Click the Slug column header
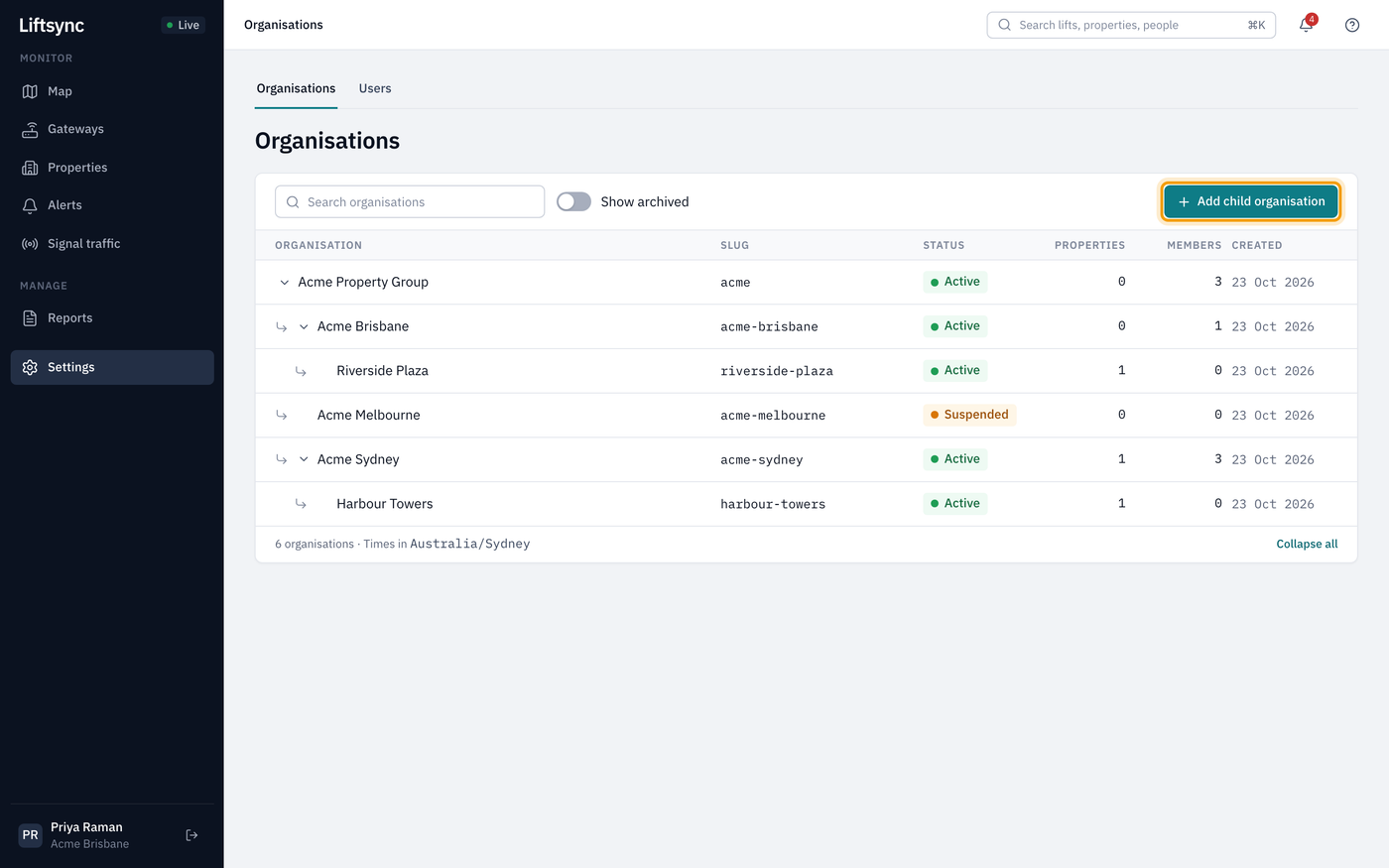Viewport: 1389px width, 868px height. click(735, 245)
